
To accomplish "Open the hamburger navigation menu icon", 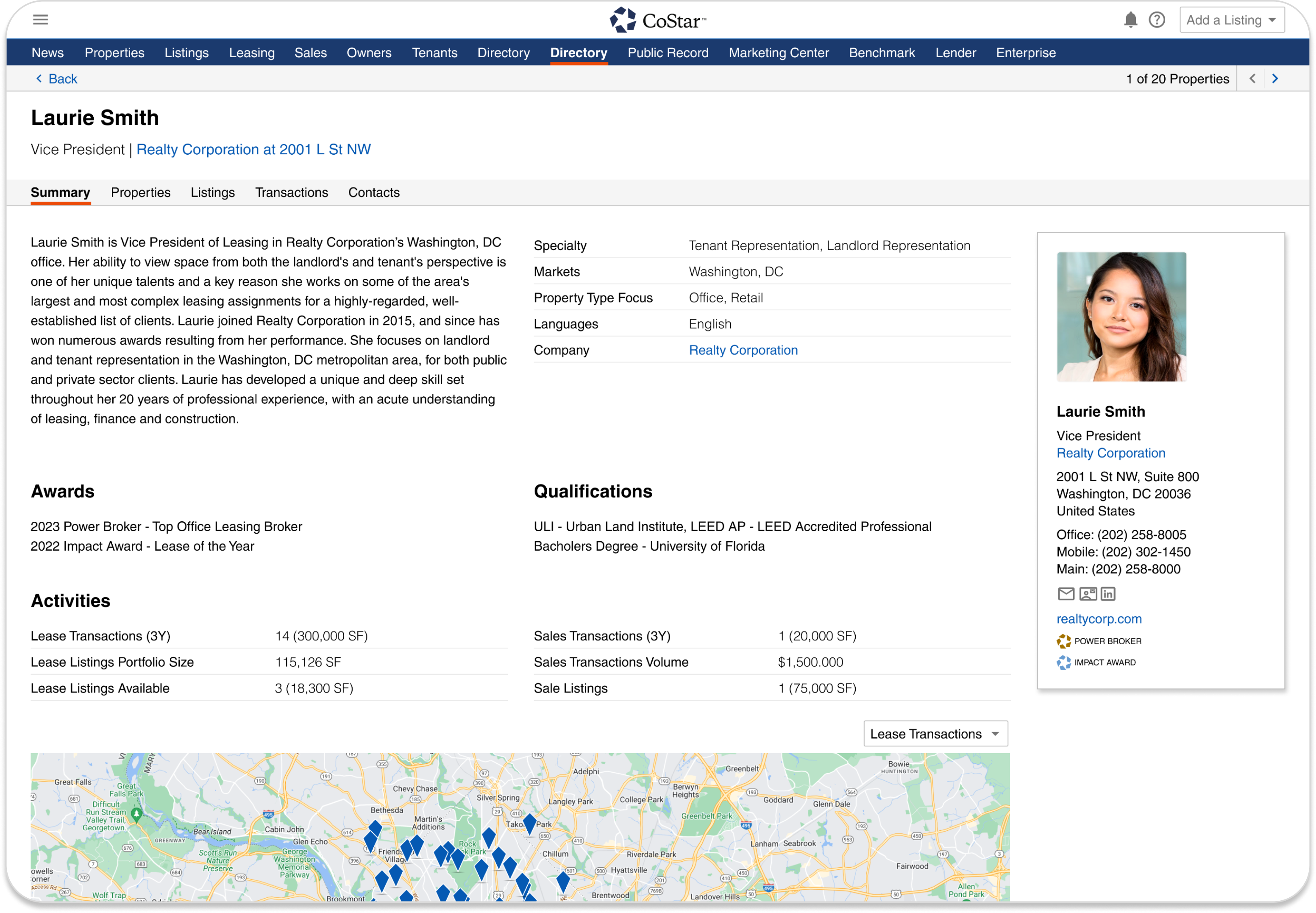I will click(40, 19).
